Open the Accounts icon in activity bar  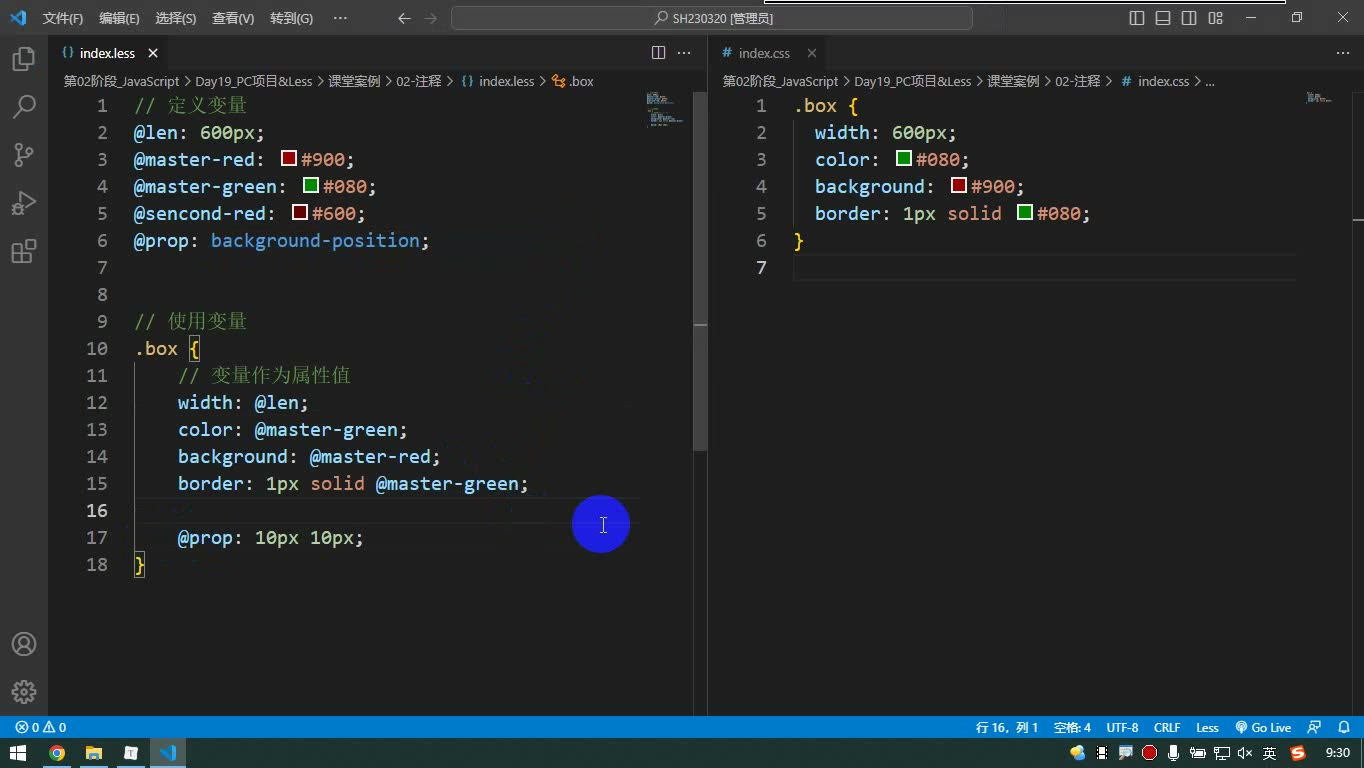[24, 644]
